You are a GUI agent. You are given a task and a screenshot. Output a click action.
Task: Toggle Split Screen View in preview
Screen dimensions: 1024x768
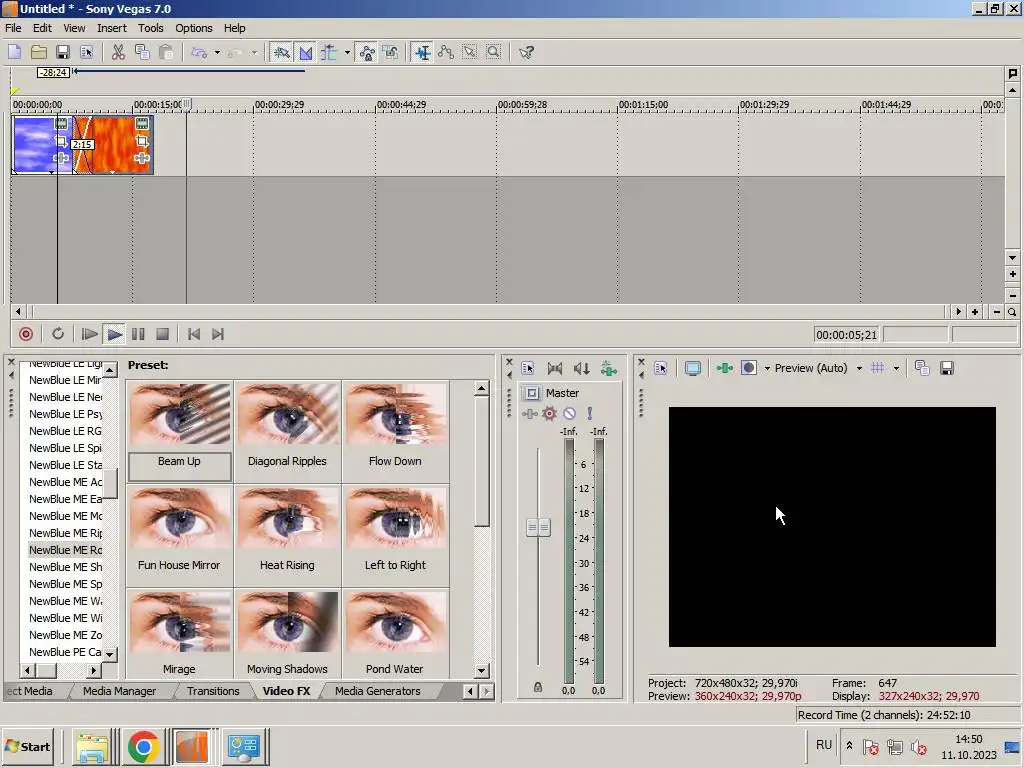click(x=748, y=368)
